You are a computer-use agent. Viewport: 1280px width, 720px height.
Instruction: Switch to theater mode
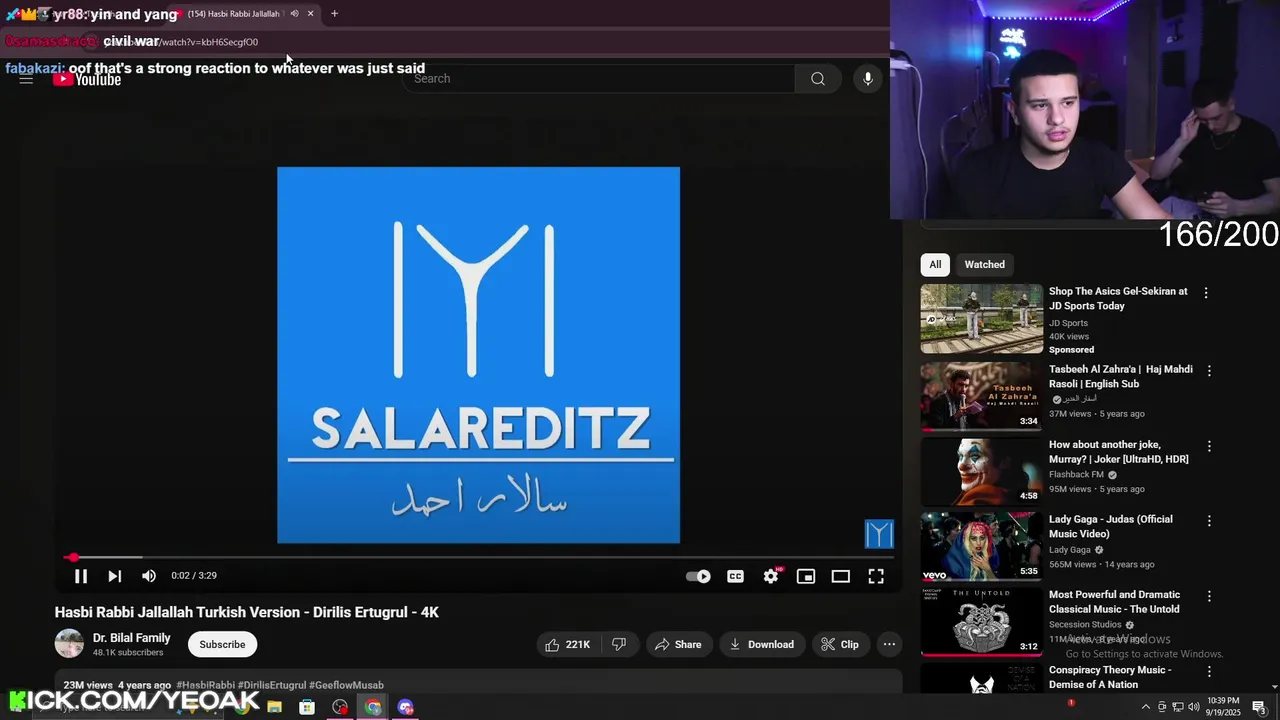pos(841,576)
